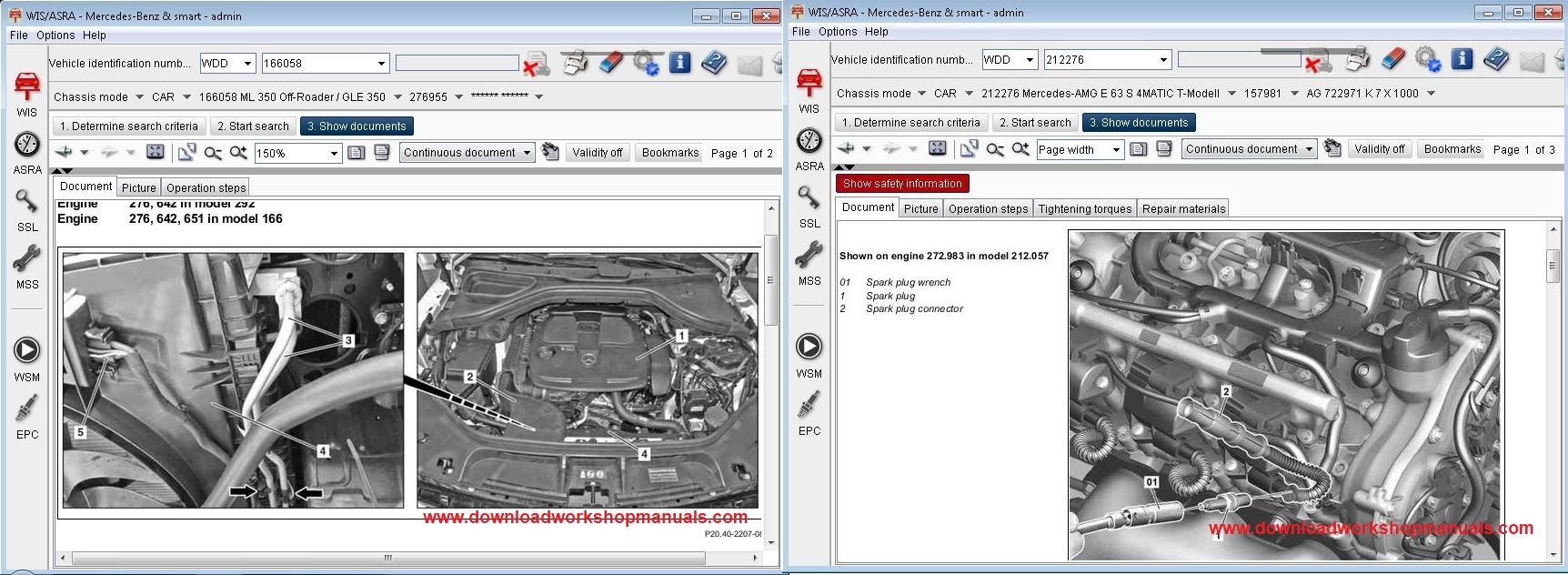Switch to Operation steps tab in left window

206,187
